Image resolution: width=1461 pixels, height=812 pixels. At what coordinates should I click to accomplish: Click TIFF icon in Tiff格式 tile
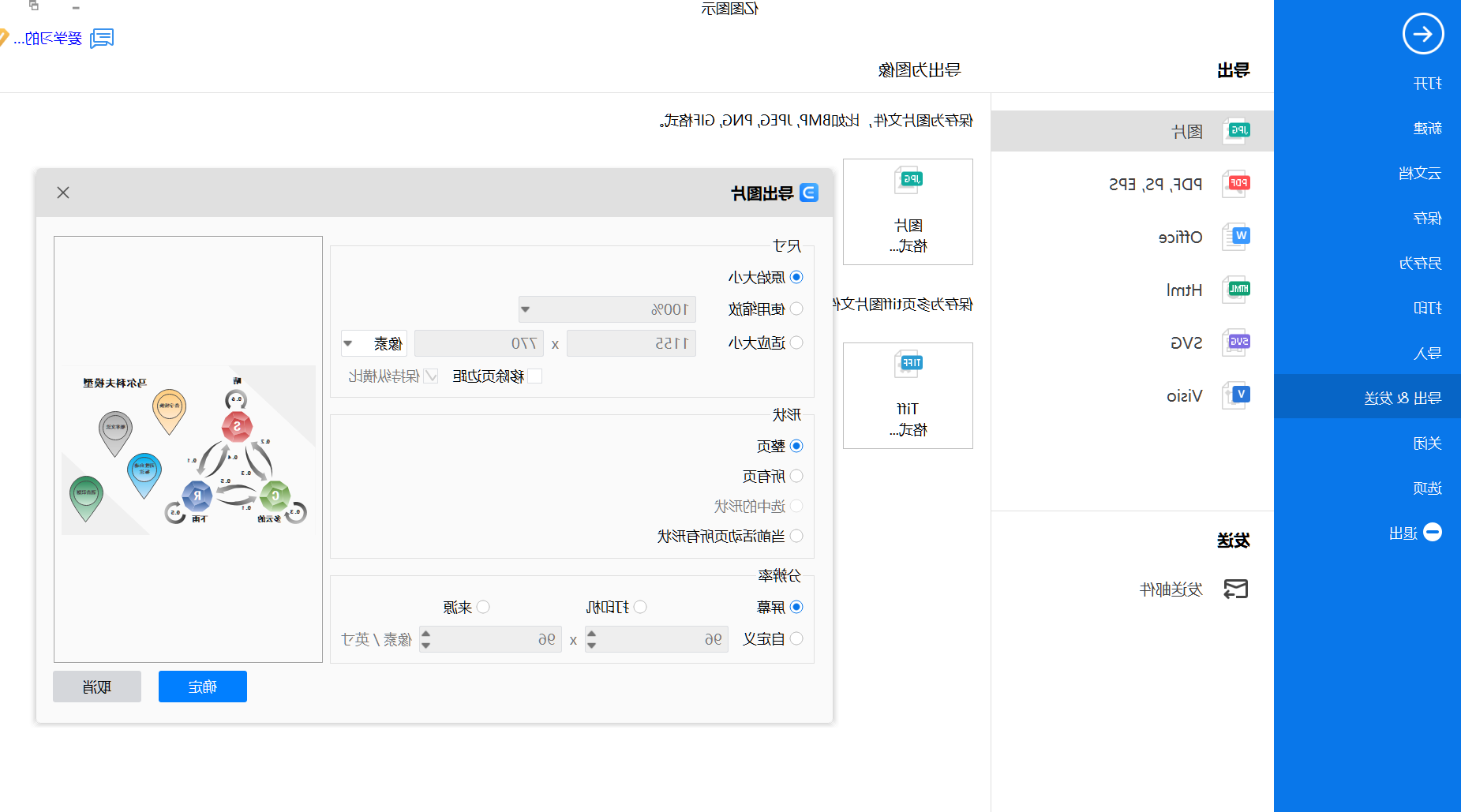(x=908, y=365)
